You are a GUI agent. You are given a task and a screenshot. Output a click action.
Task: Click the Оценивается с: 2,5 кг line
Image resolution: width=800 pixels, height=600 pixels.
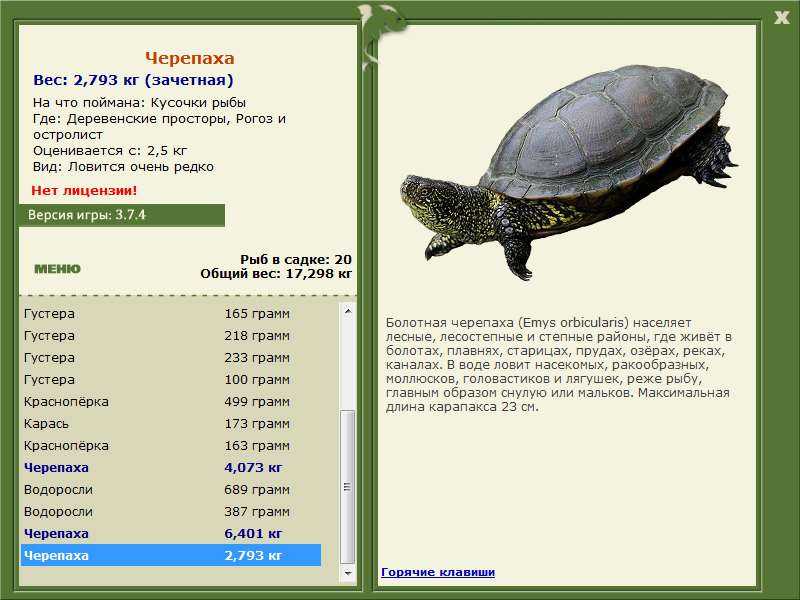[110, 151]
